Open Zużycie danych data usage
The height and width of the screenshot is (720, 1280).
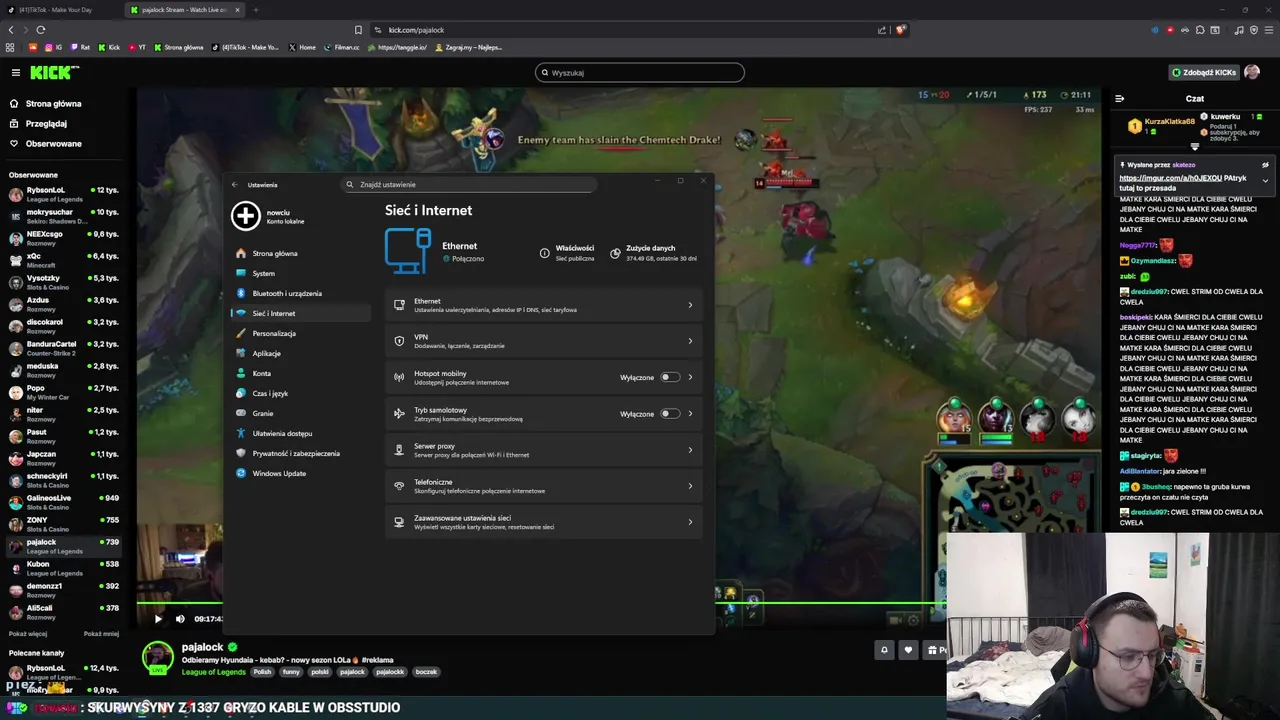click(654, 253)
